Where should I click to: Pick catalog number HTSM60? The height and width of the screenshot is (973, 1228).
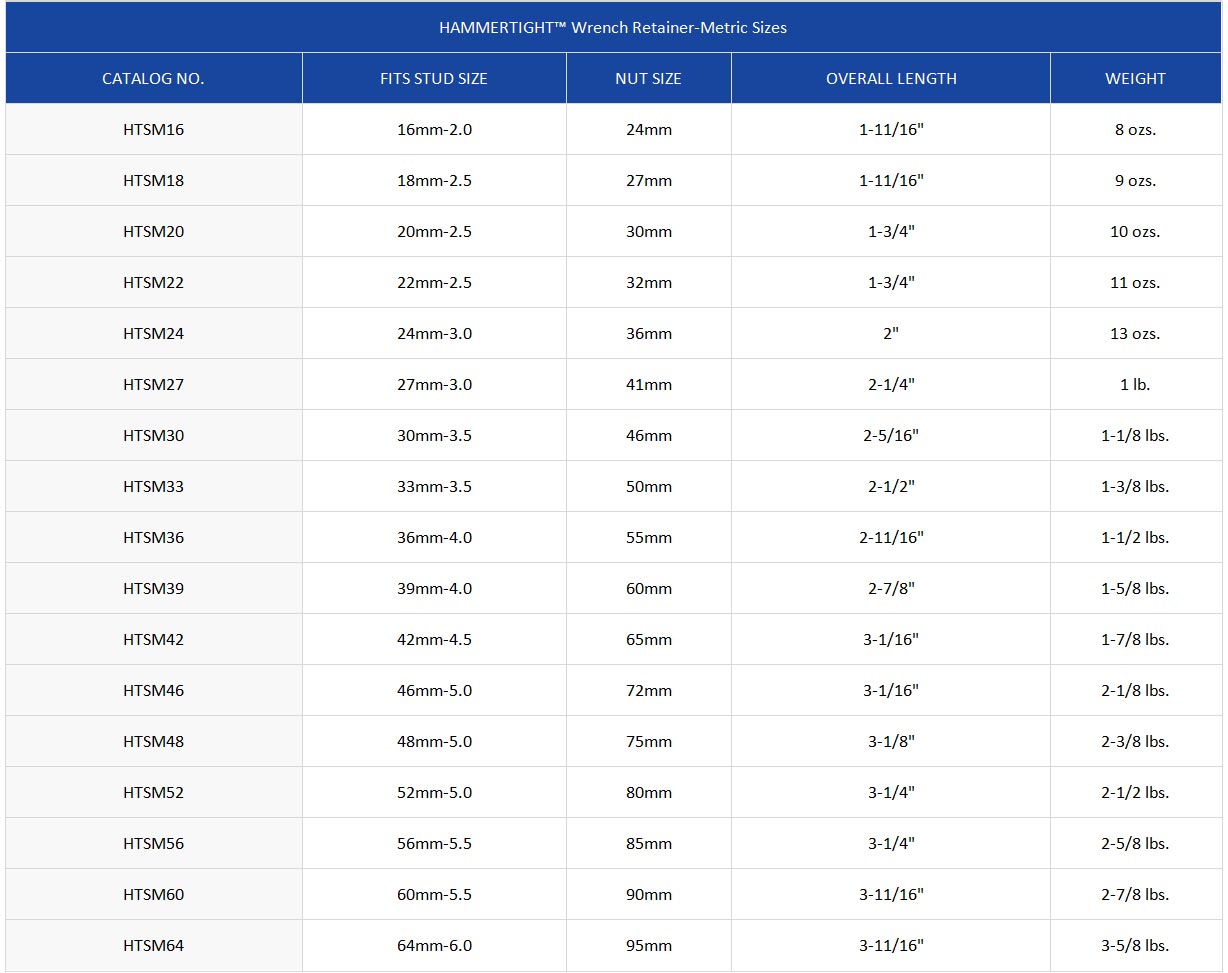click(154, 895)
